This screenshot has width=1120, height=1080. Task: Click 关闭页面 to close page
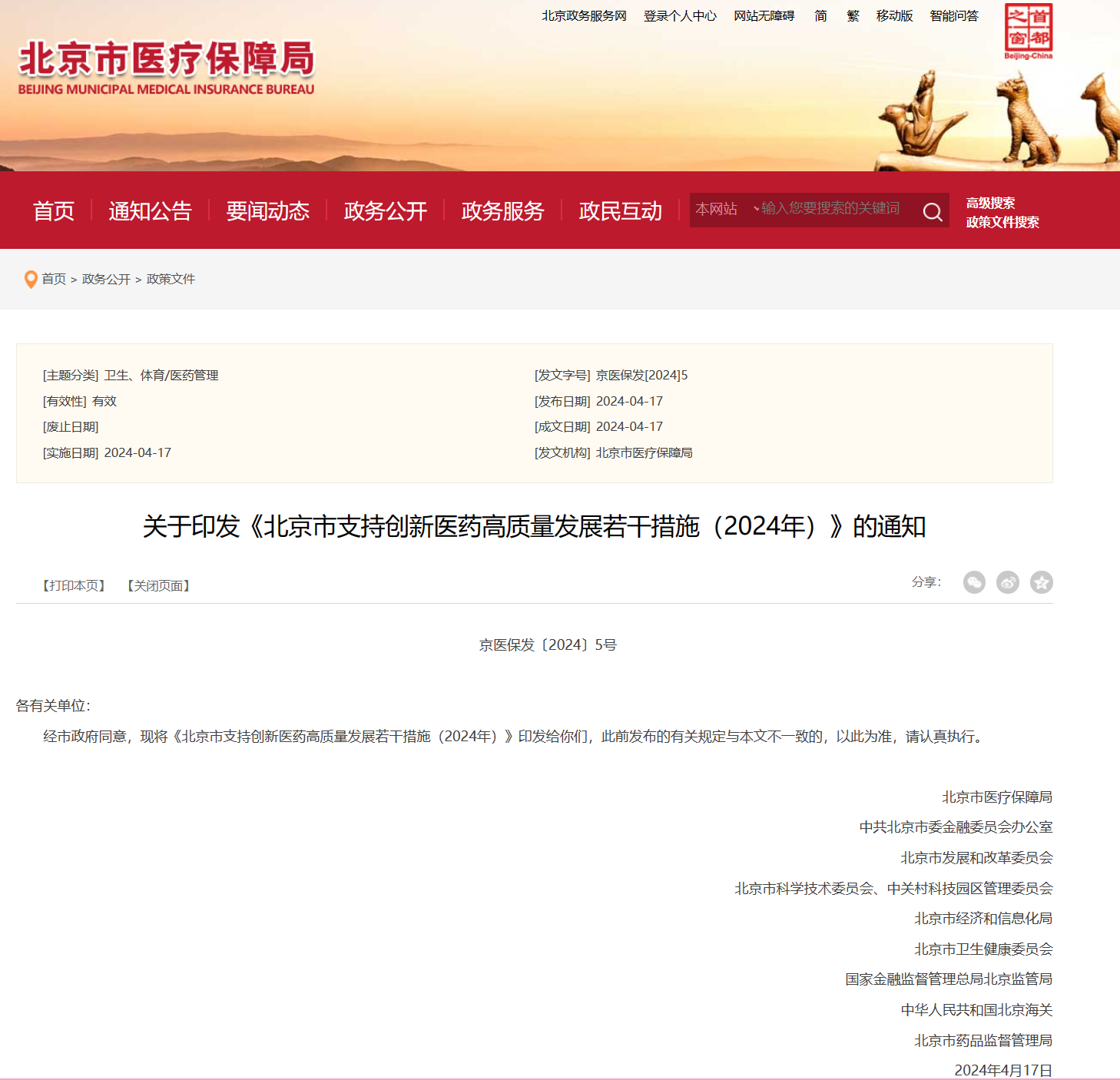point(158,585)
